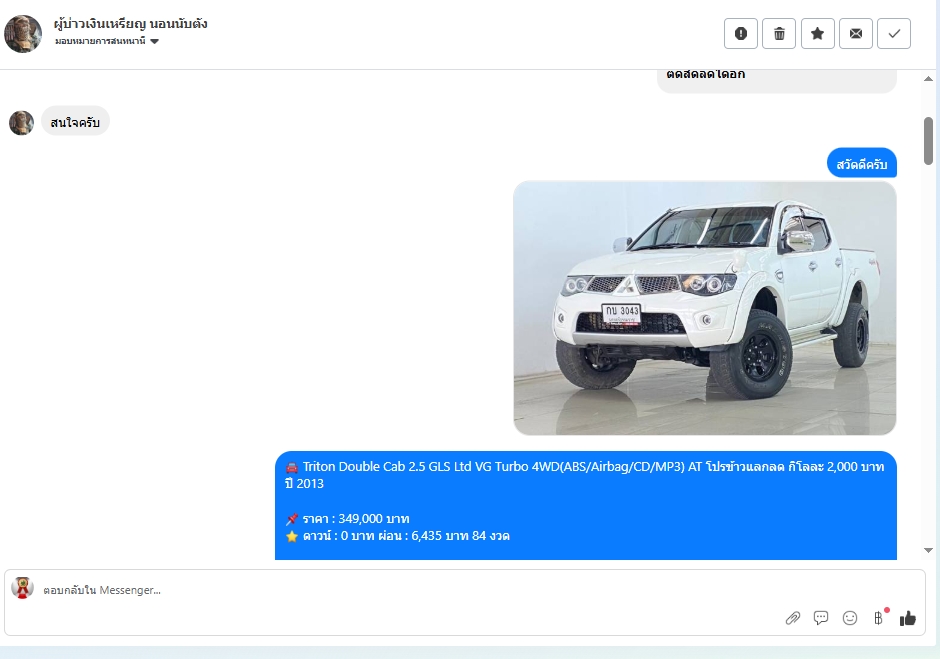Mark conversation unread with envelope icon
940x659 pixels.
click(x=855, y=34)
